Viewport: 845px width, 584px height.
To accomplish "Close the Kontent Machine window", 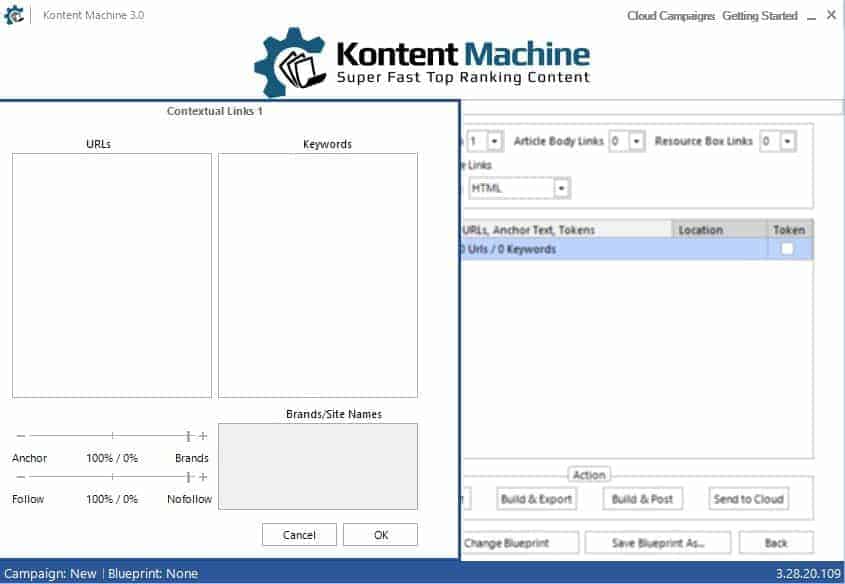I will [831, 16].
